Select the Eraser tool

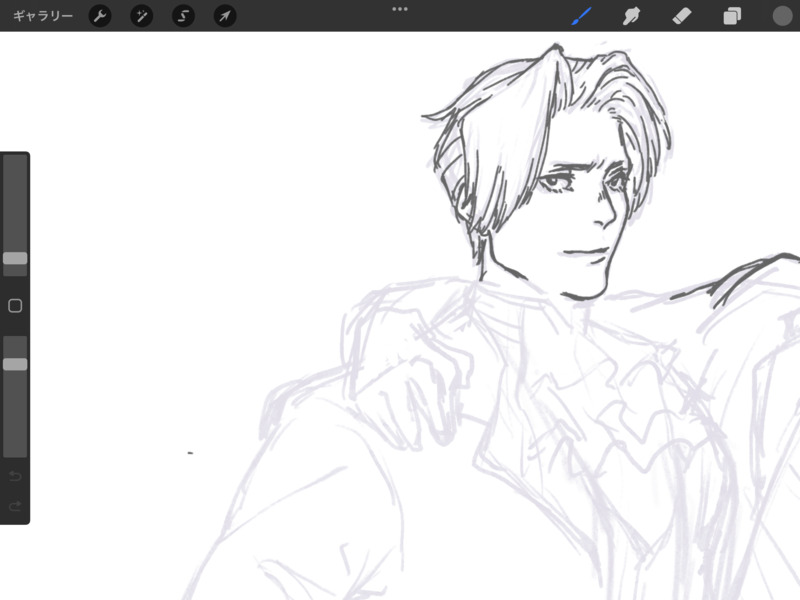(x=682, y=16)
